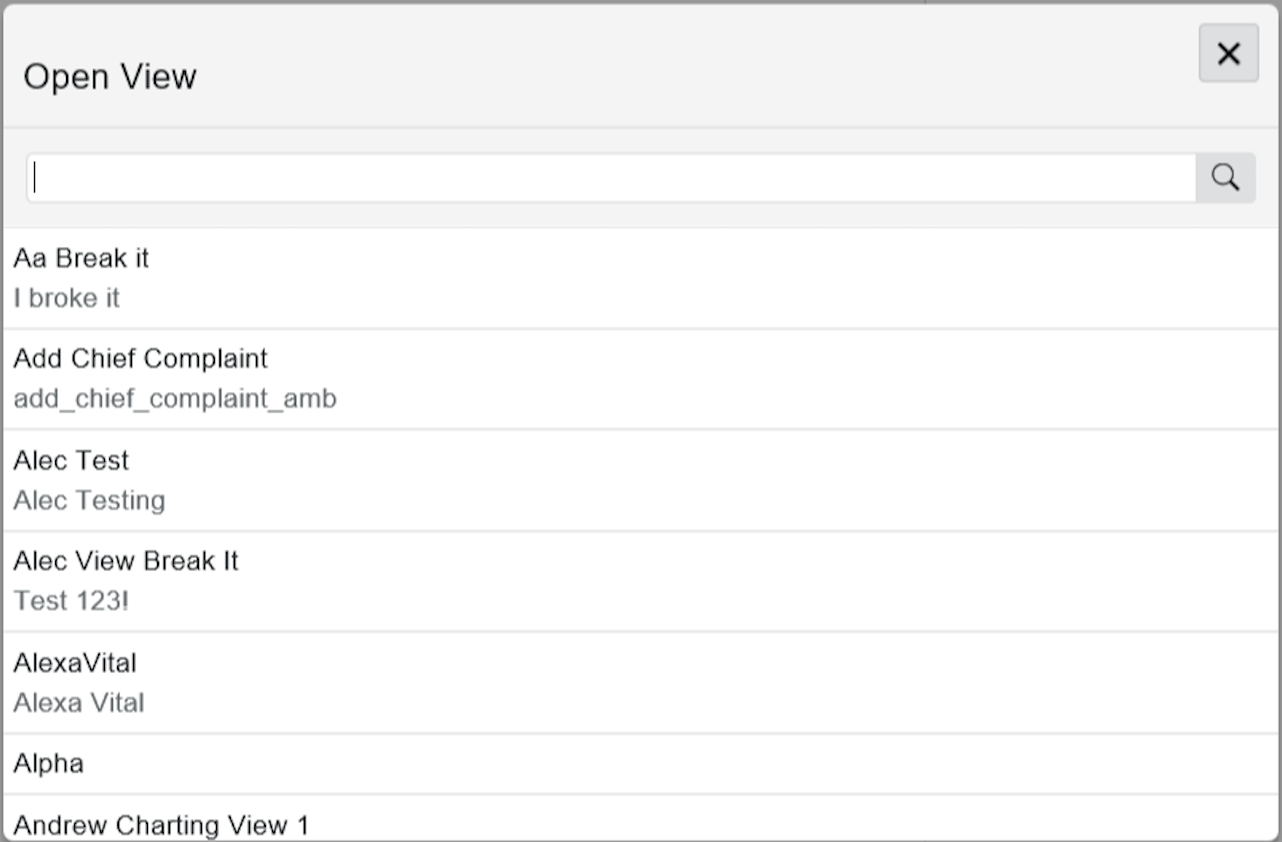Pick Andrew Charting View 1
This screenshot has width=1282, height=842.
[x=640, y=819]
